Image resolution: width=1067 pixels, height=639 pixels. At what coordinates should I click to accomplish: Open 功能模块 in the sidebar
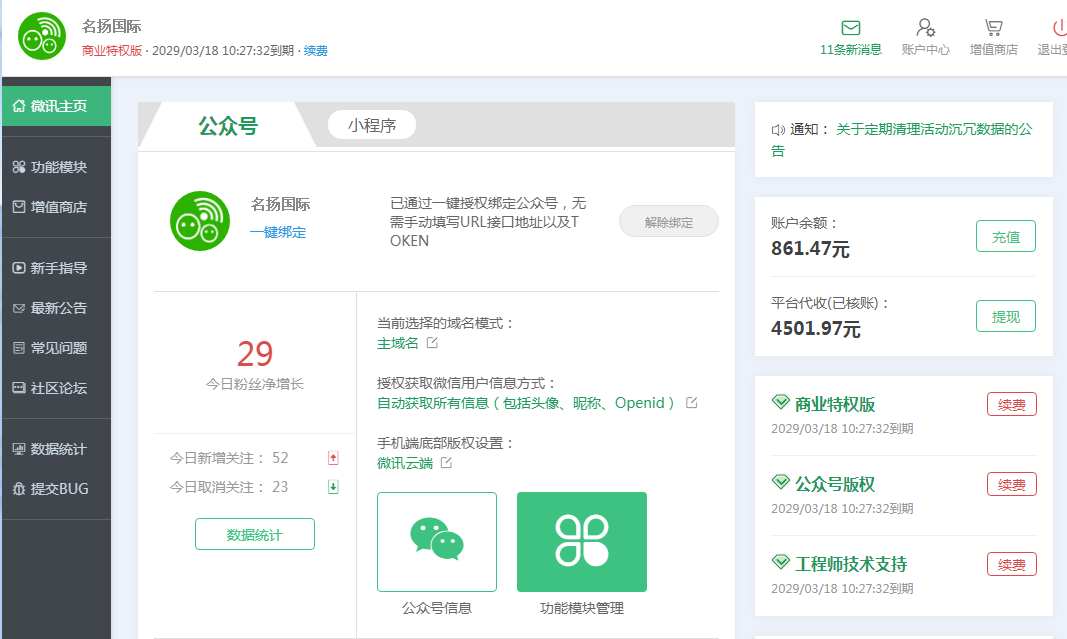(58, 167)
